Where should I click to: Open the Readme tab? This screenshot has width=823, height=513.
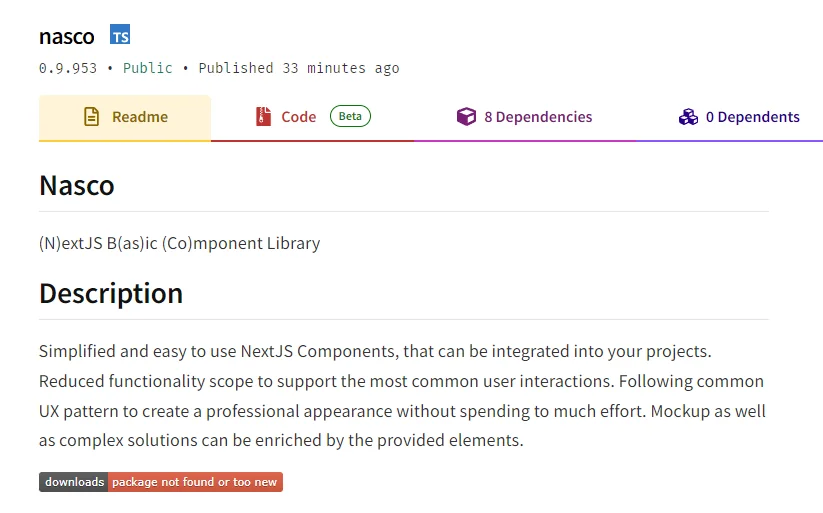pos(125,117)
